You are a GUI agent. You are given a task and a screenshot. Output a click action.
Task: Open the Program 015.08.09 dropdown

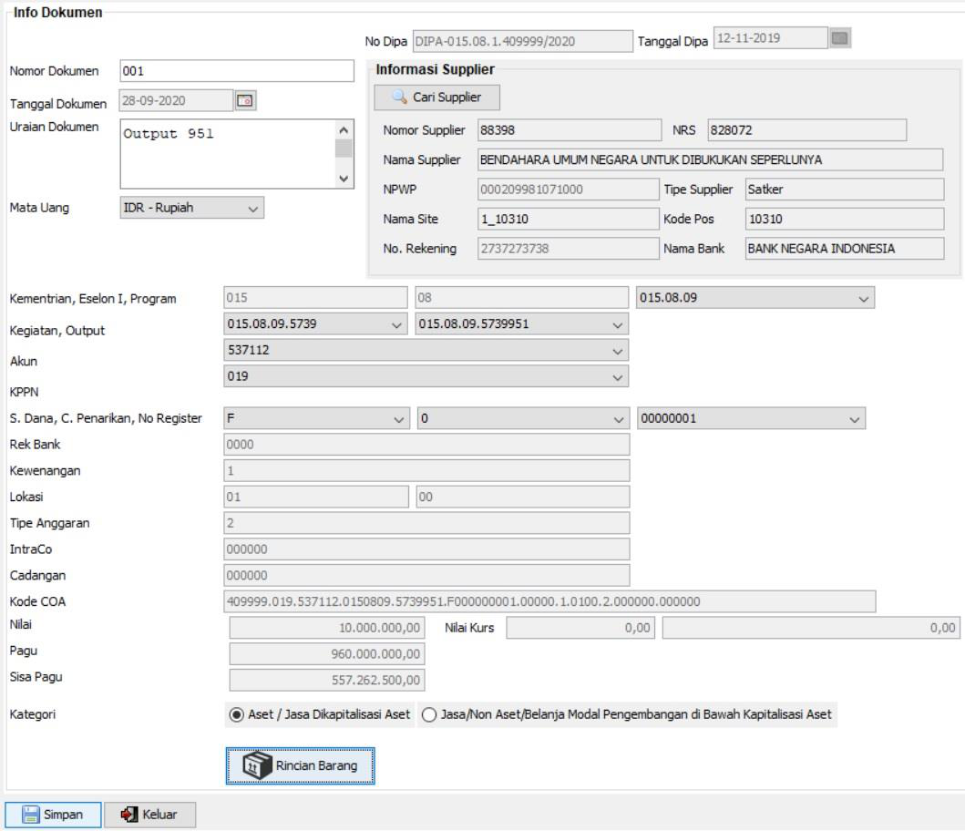click(864, 297)
